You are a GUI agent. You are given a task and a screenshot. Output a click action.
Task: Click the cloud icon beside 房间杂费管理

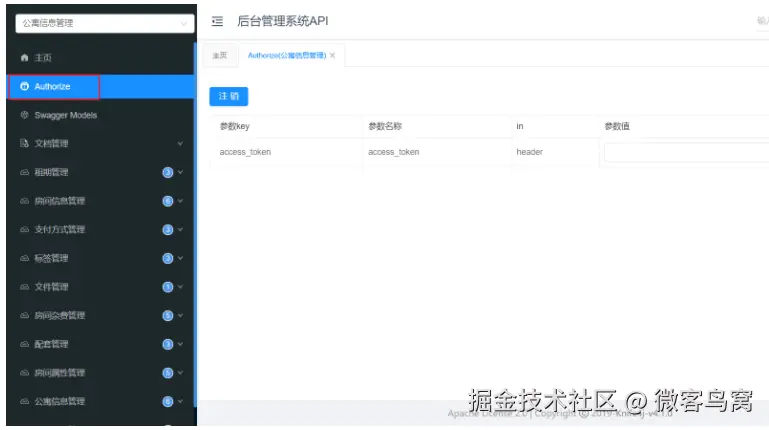pos(25,315)
